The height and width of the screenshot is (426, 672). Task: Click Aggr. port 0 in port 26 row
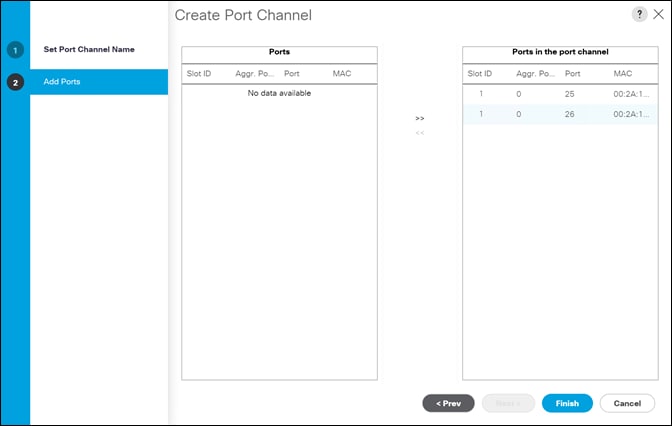pyautogui.click(x=519, y=114)
